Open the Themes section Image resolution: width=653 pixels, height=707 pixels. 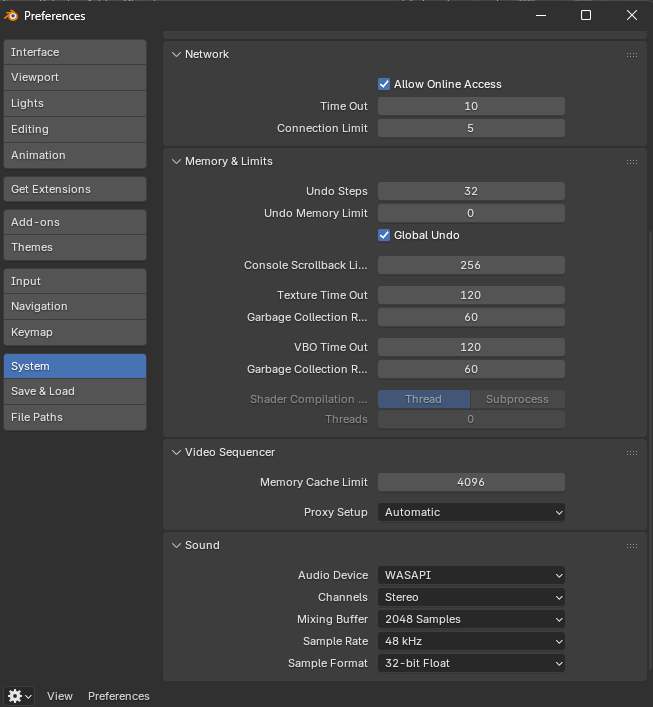pyautogui.click(x=75, y=247)
